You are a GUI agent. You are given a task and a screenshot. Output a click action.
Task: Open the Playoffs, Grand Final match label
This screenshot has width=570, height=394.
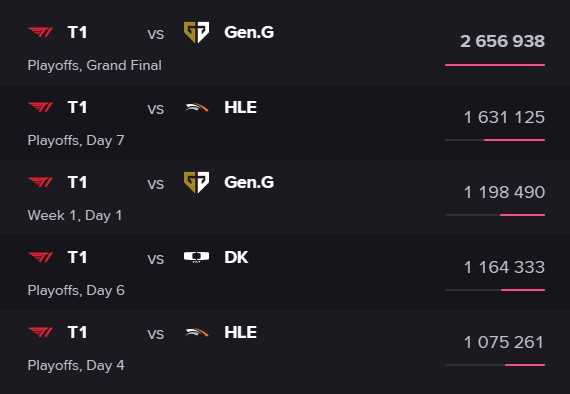pyautogui.click(x=95, y=65)
